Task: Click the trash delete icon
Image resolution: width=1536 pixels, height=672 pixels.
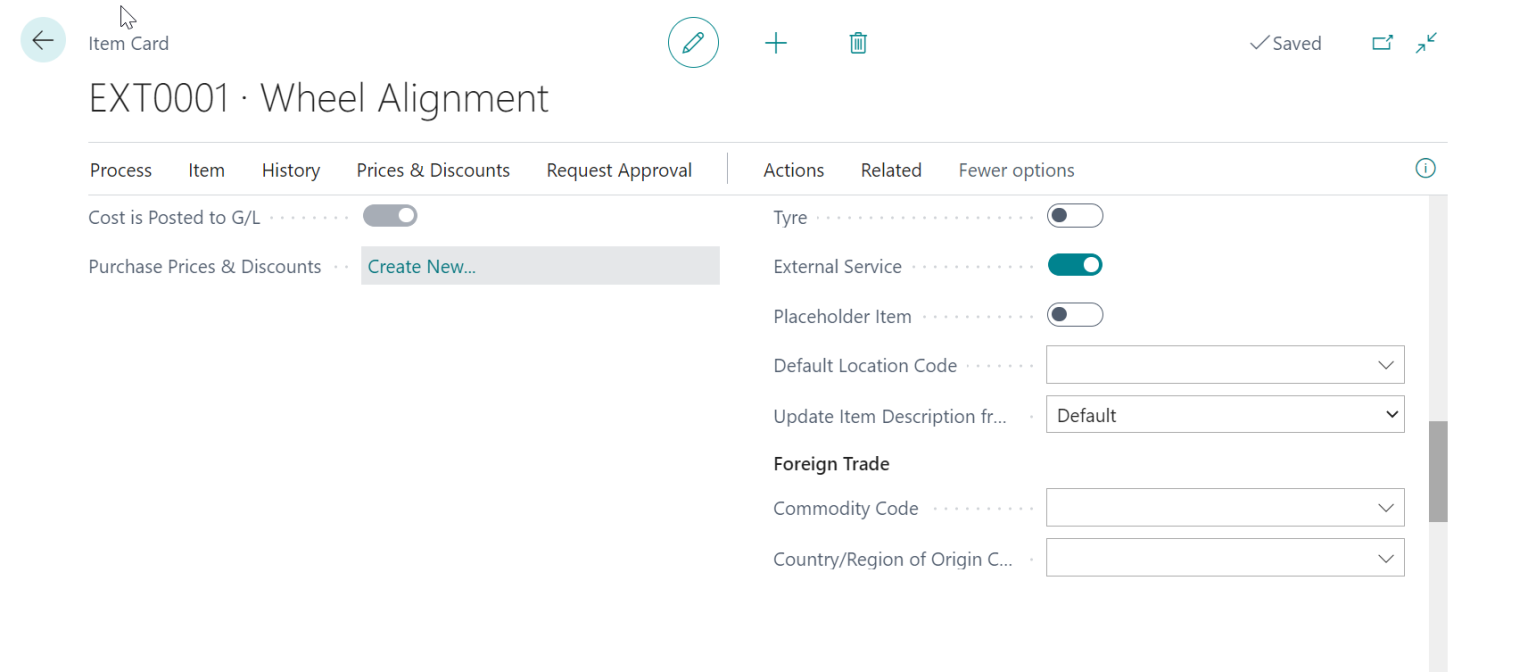Action: tap(858, 43)
